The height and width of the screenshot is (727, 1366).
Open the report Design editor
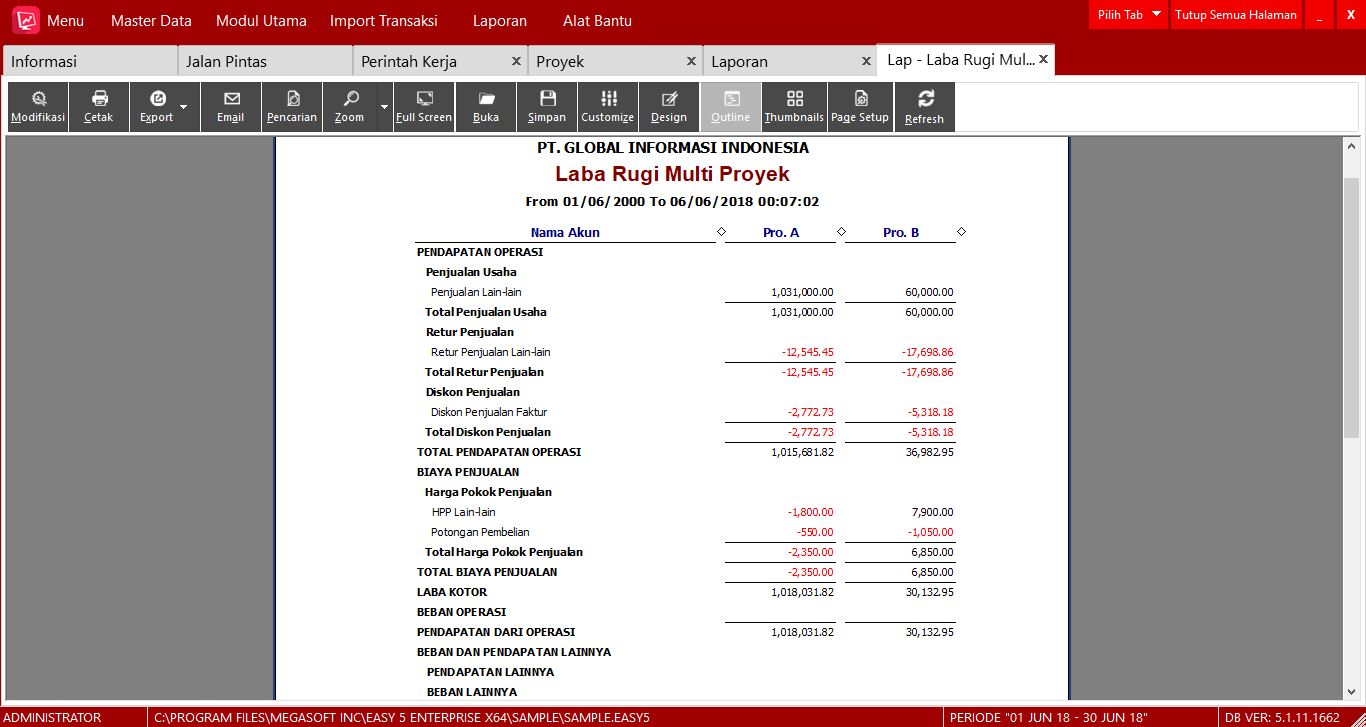[669, 106]
